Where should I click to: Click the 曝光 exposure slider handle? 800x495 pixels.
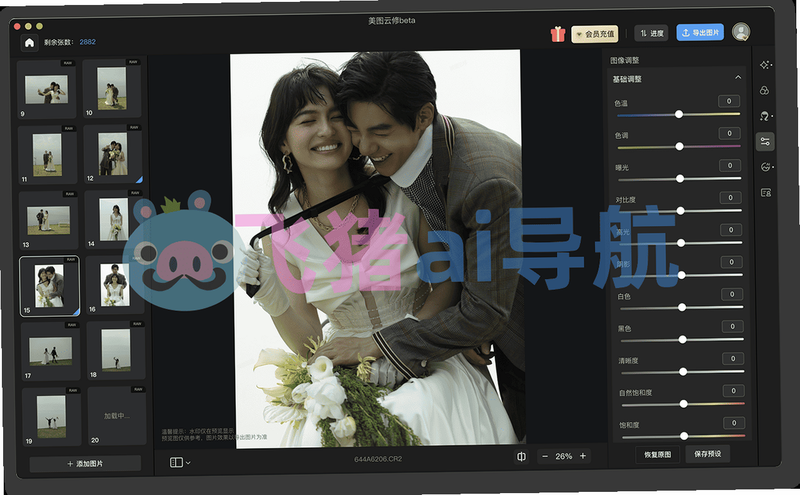(x=680, y=179)
